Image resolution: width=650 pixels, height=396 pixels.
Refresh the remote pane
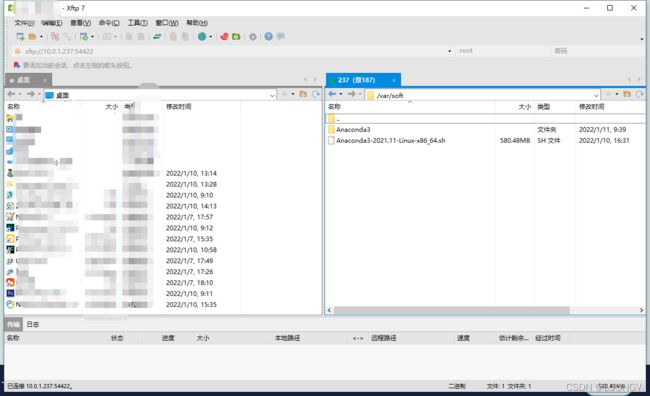point(640,94)
